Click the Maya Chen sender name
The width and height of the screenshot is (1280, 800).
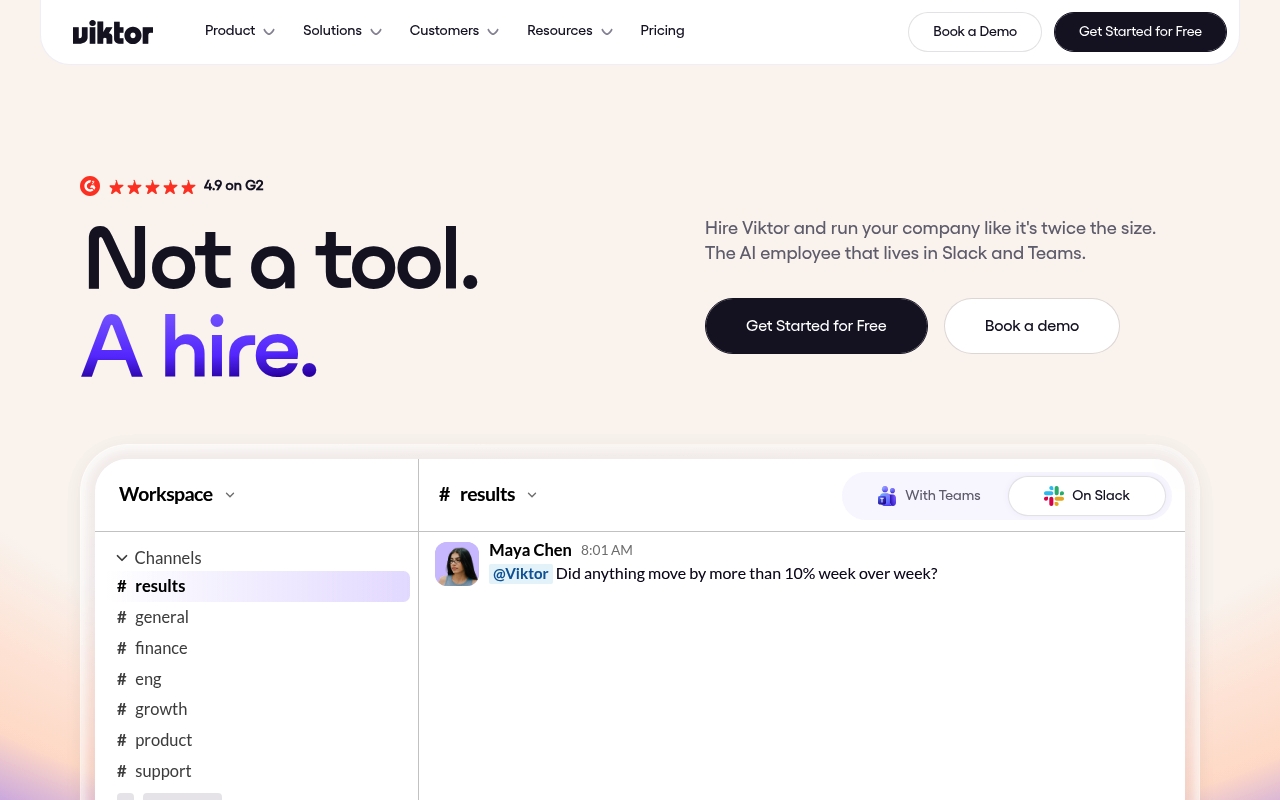click(530, 550)
